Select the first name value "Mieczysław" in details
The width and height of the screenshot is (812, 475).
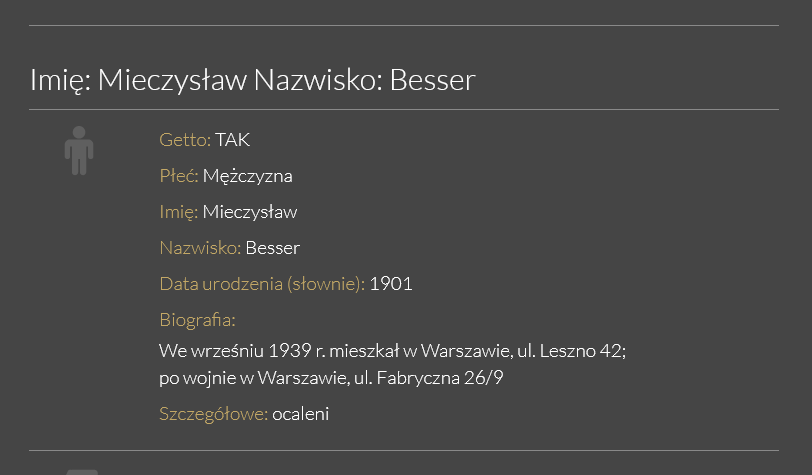click(x=250, y=212)
